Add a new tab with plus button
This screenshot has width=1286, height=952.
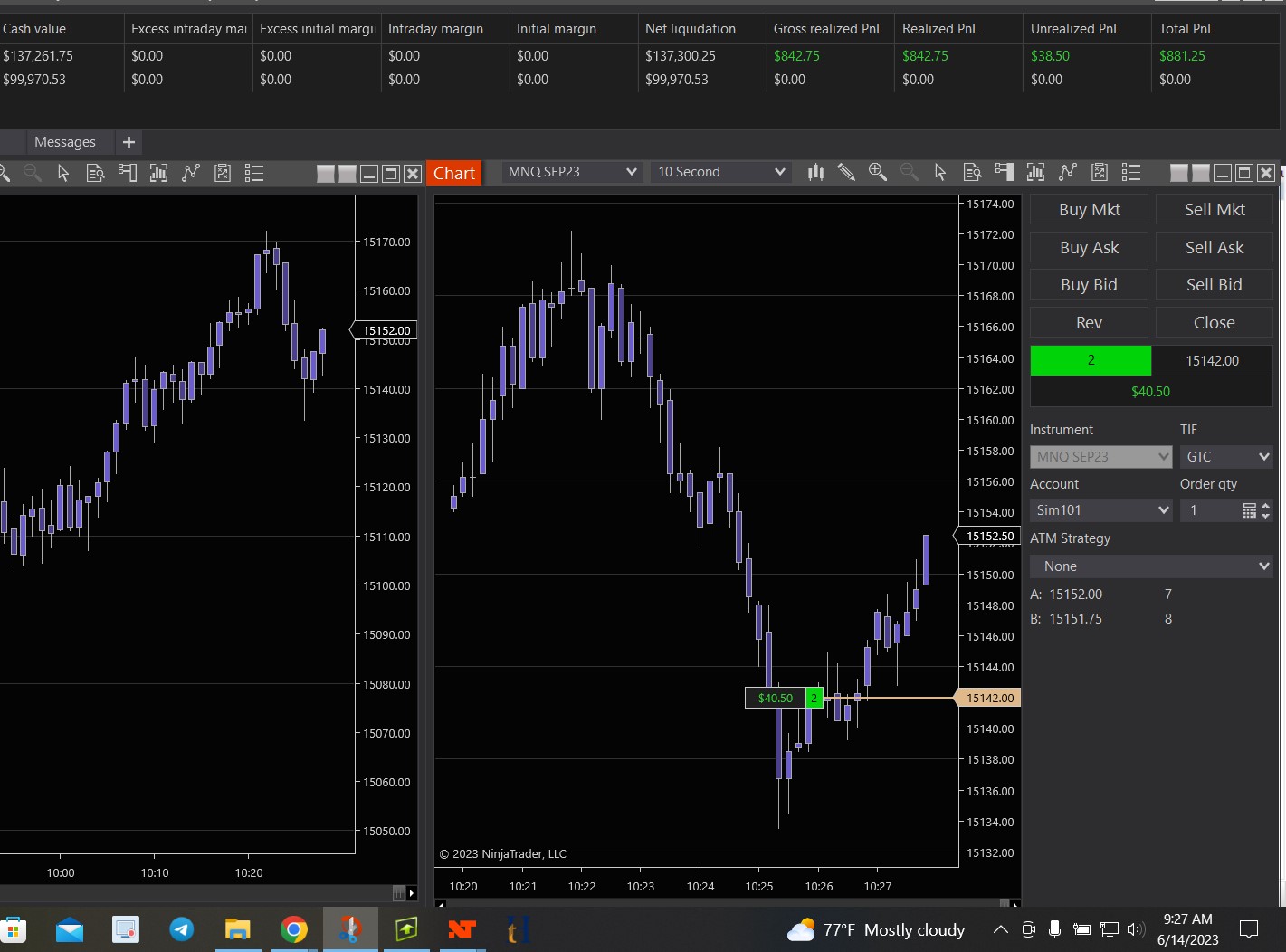click(129, 142)
